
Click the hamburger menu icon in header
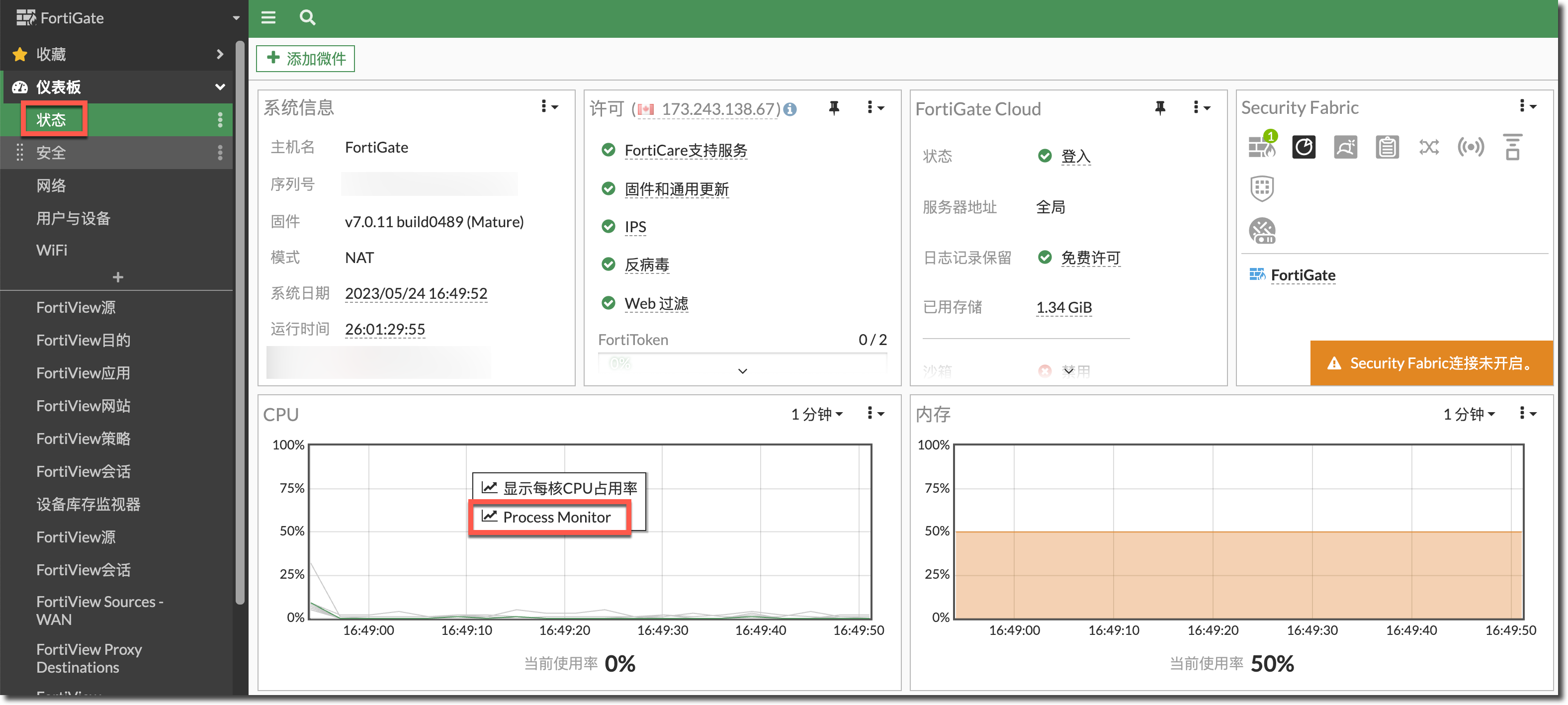pyautogui.click(x=268, y=18)
